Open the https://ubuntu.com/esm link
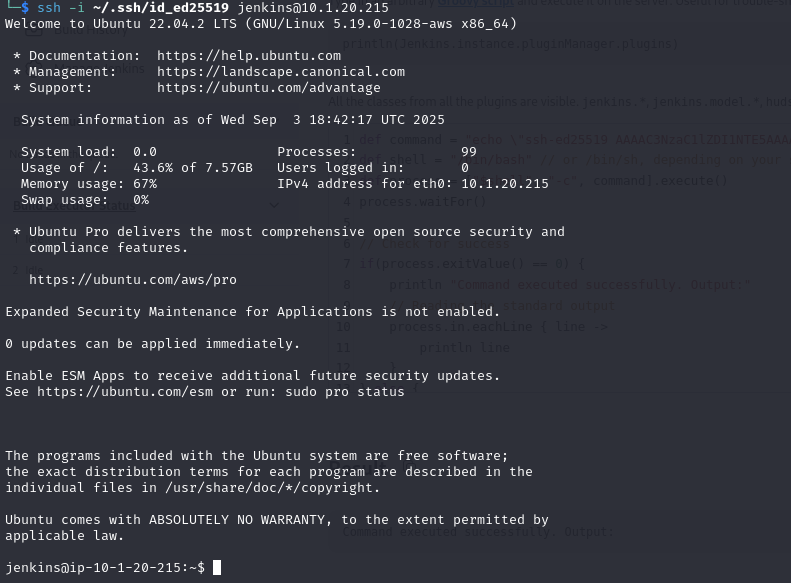The image size is (791, 583). (125, 392)
